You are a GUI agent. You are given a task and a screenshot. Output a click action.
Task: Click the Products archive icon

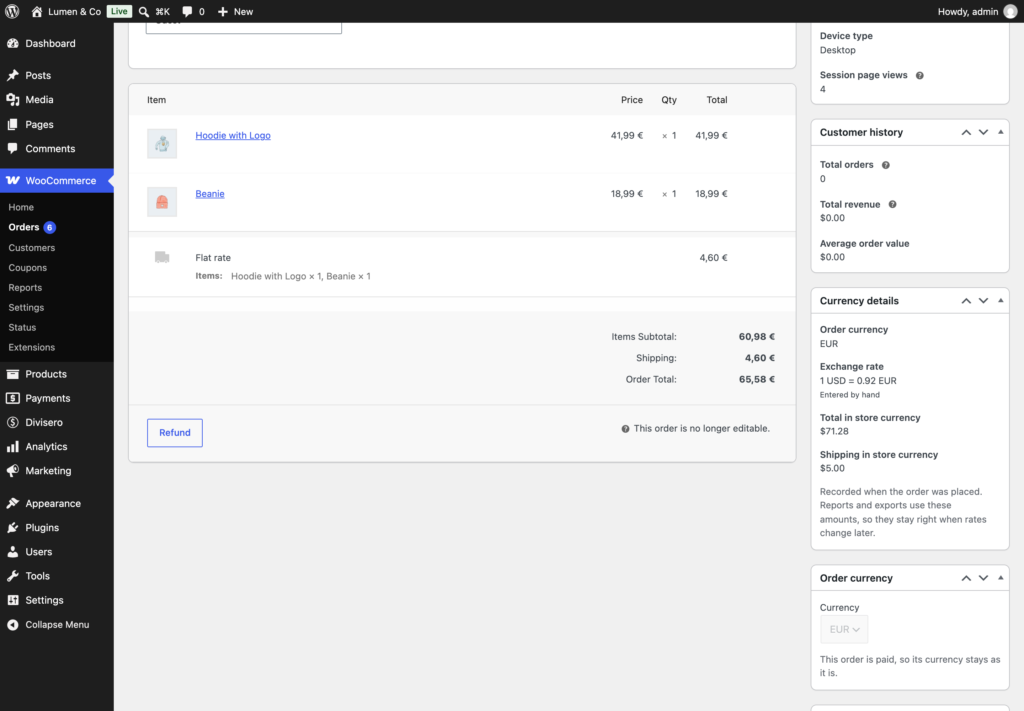[13, 374]
